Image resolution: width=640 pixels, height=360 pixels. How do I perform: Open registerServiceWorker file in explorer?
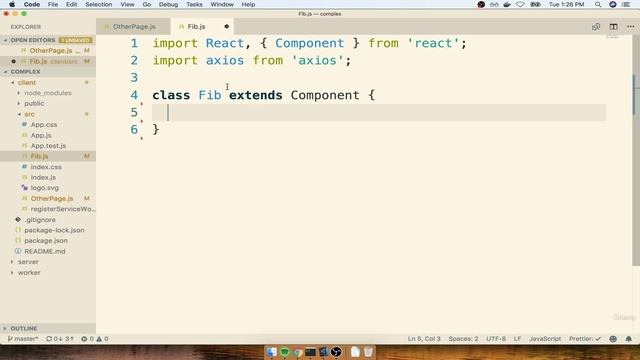click(63, 209)
